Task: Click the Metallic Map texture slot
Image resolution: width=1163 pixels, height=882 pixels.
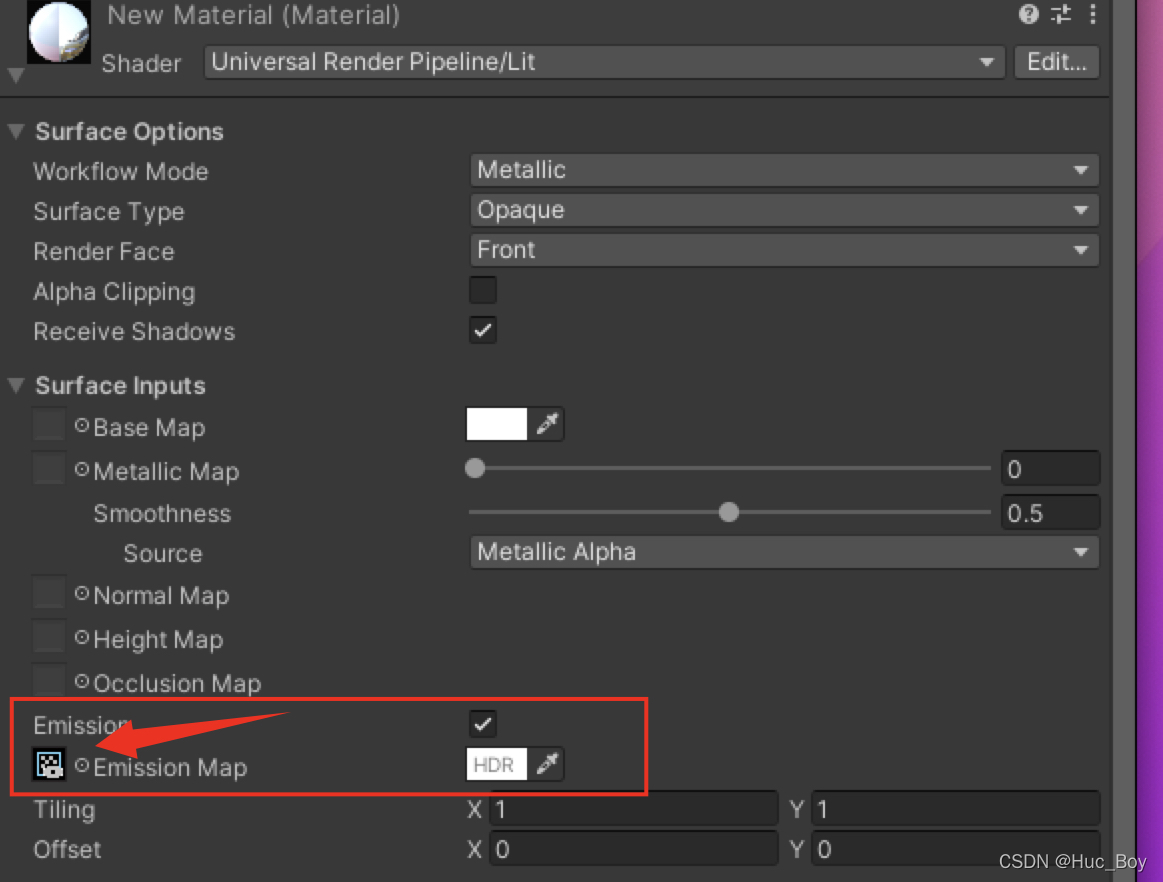Action: click(49, 469)
